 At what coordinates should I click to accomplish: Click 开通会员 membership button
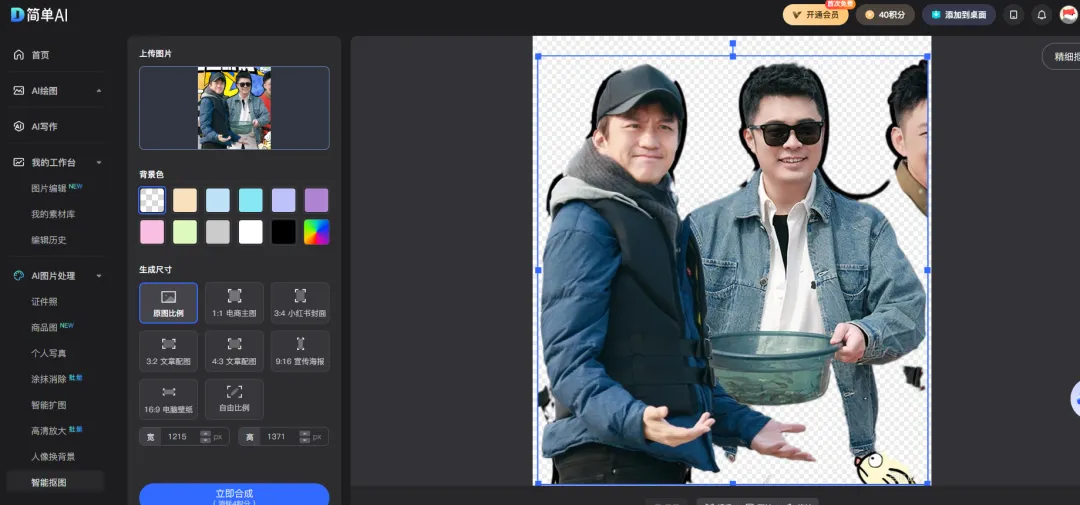coord(816,14)
